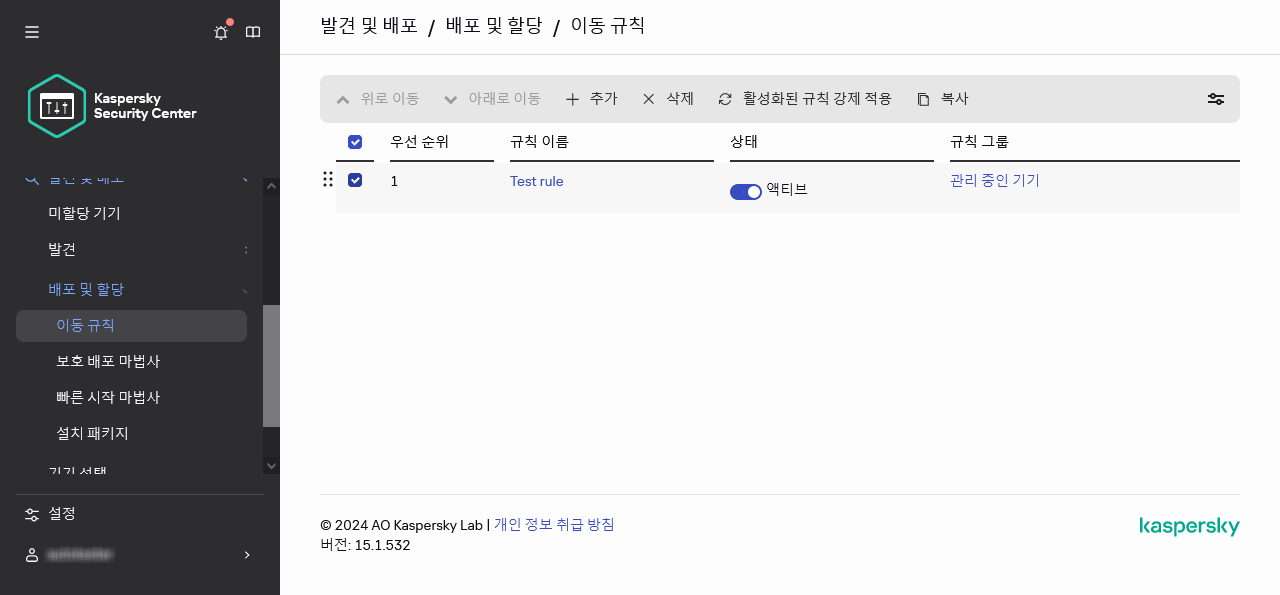Uncheck the select-all checkbox in table header
Screen dimensions: 1280x595
pyautogui.click(x=355, y=142)
